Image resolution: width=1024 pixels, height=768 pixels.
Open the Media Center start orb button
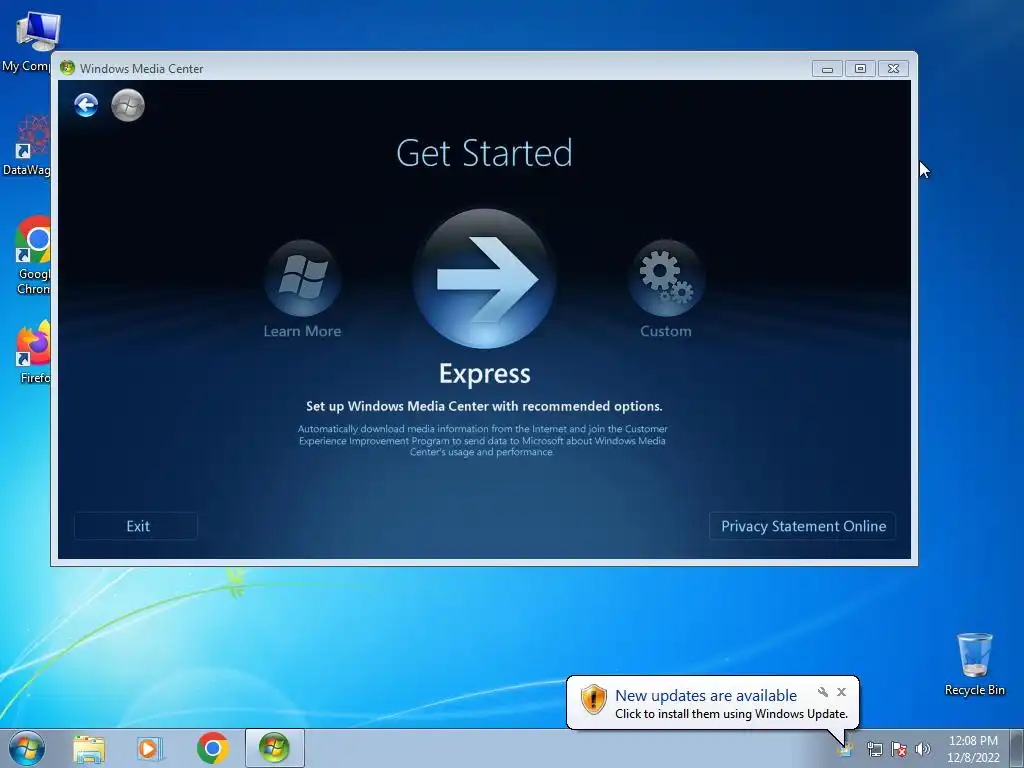coord(128,105)
